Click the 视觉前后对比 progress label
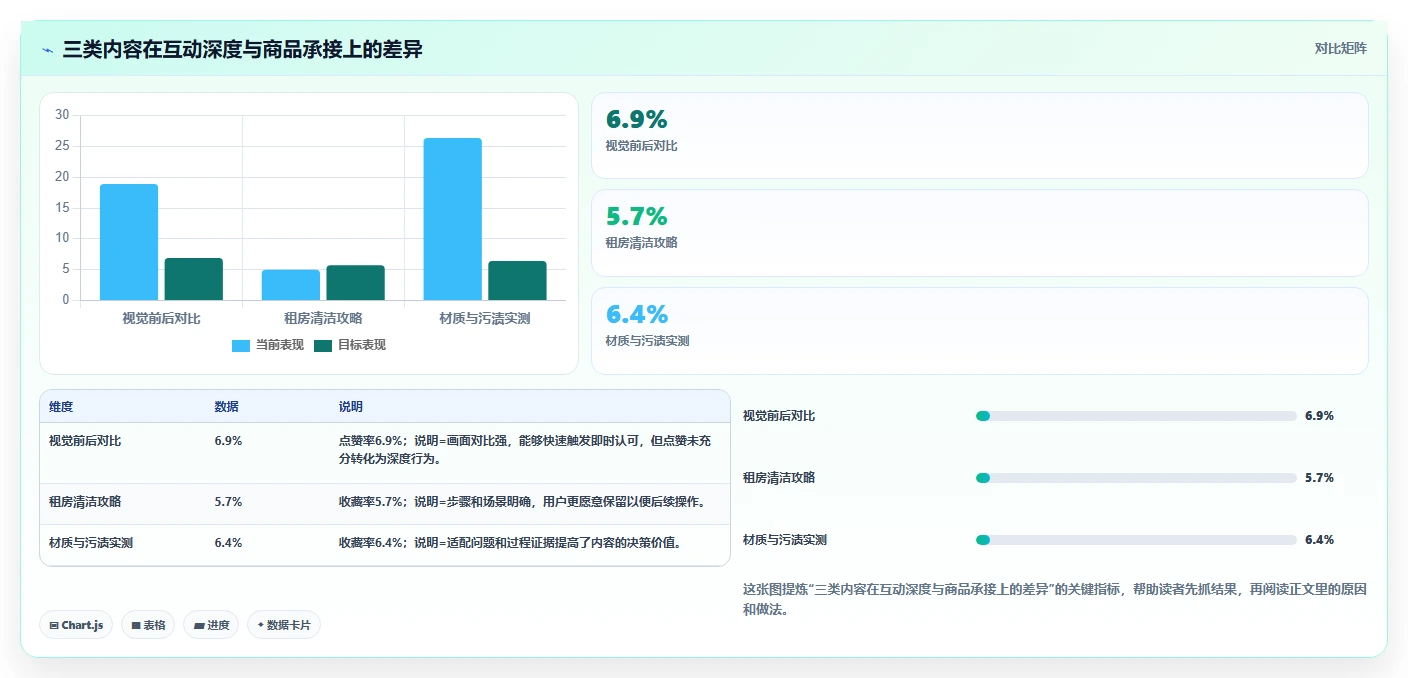 point(779,416)
